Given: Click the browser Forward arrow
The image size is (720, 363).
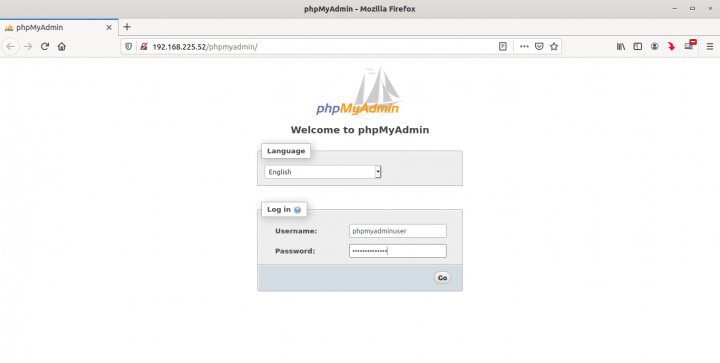Looking at the screenshot, I should coord(28,46).
